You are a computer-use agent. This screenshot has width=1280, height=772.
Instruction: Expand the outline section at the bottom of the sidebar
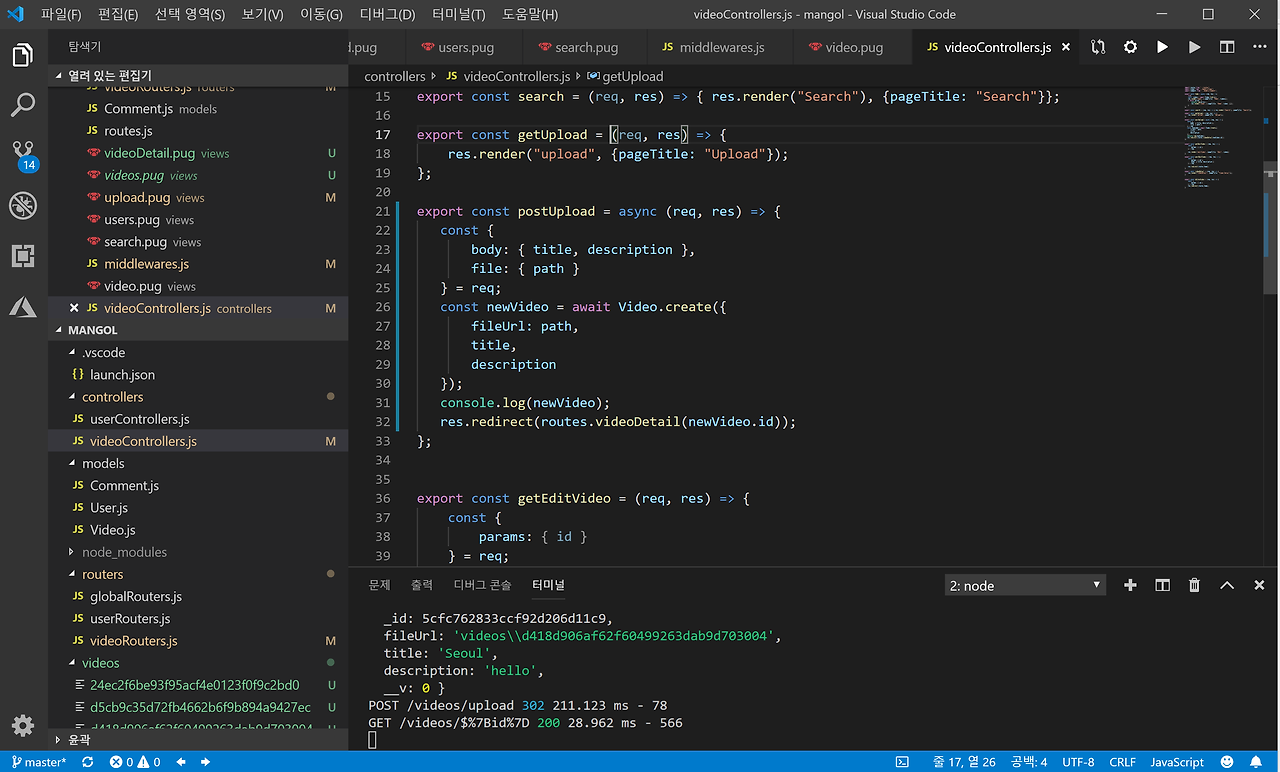point(78,740)
